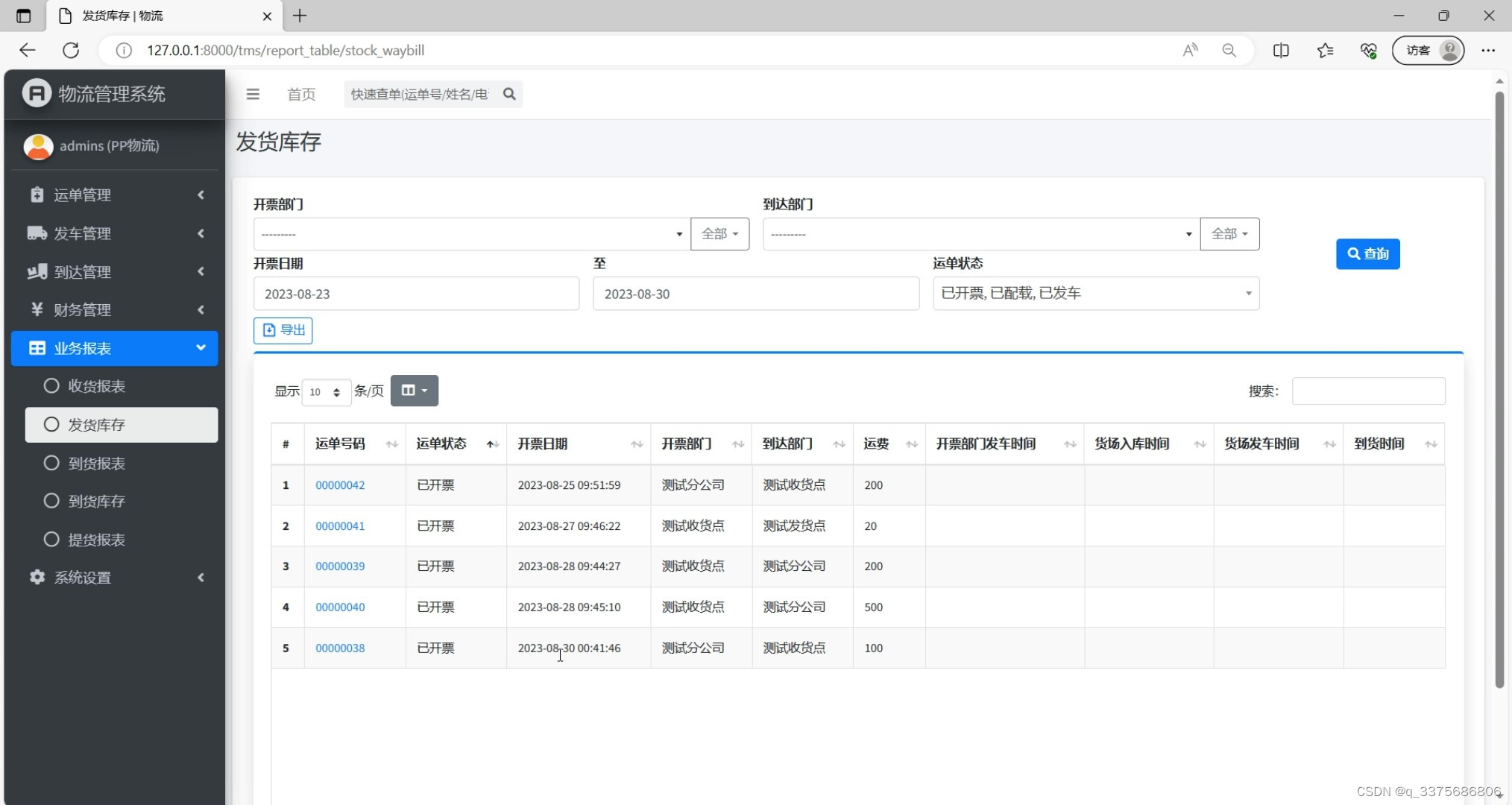Click the 物流管理系统 logo icon
Image resolution: width=1512 pixels, height=805 pixels.
tap(36, 93)
